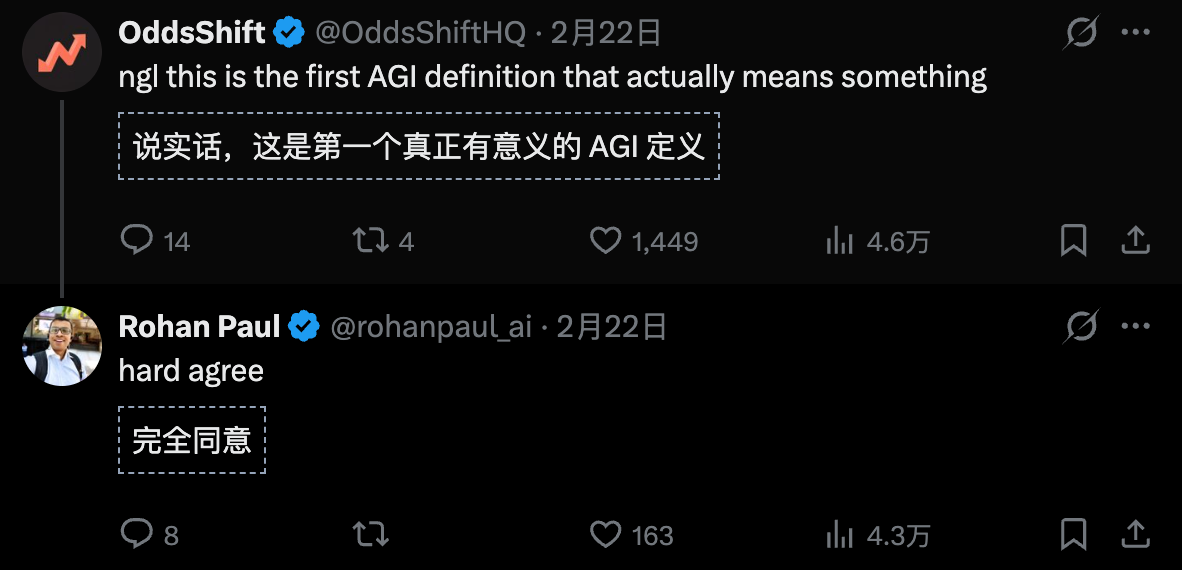Open more options on OddsShift post

(x=1136, y=33)
